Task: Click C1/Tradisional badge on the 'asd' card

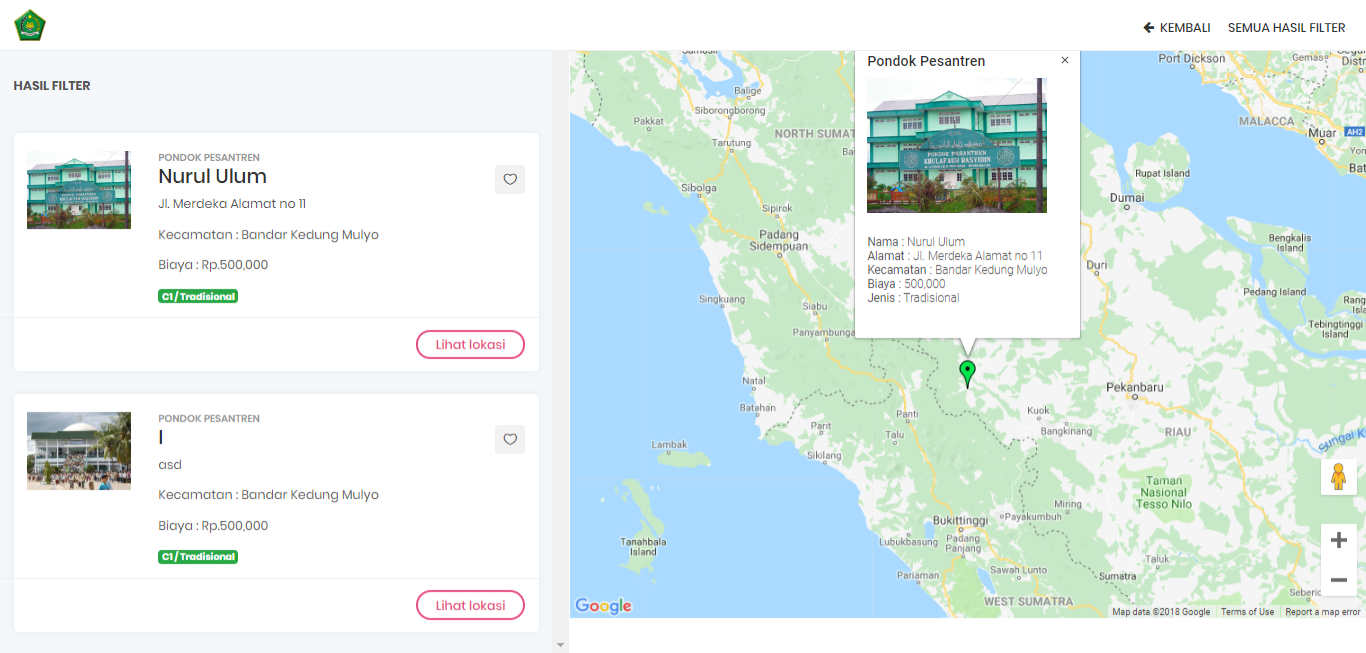Action: [x=198, y=557]
